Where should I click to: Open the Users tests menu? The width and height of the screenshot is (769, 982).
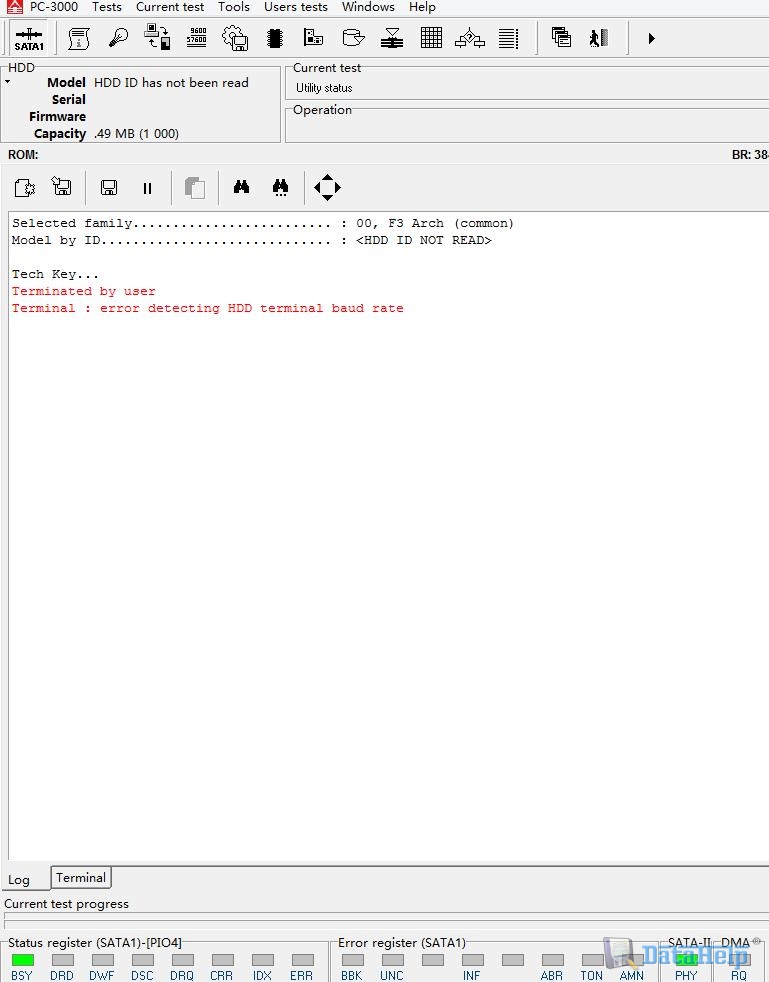click(296, 7)
